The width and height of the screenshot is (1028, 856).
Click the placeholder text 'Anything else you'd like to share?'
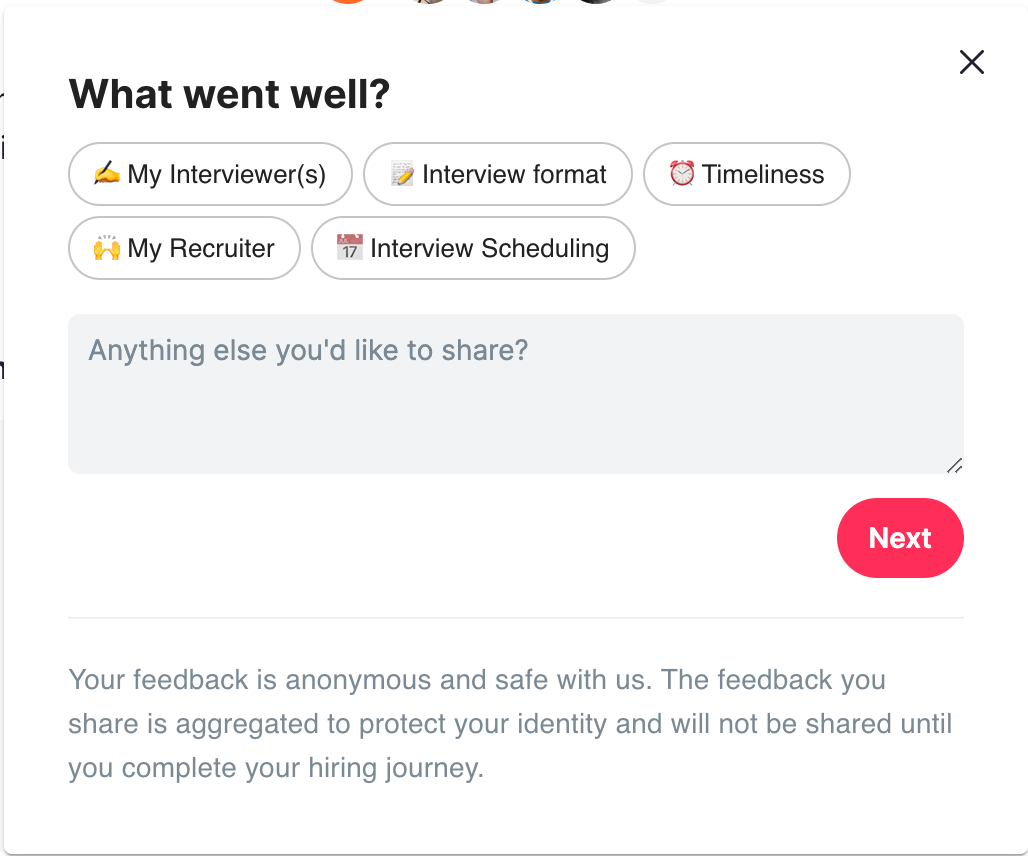(x=308, y=351)
